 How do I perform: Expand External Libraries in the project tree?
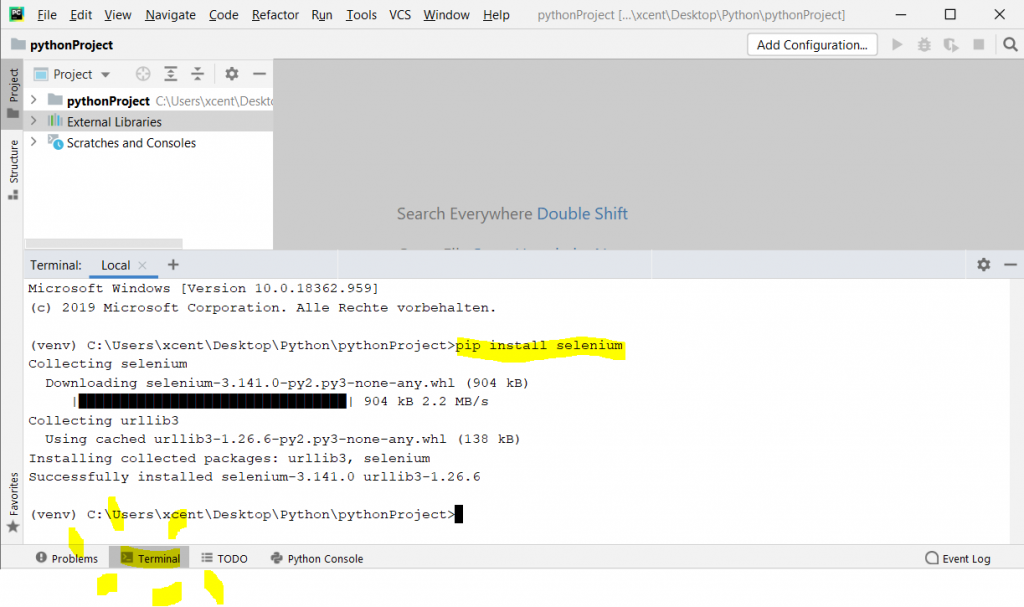[33, 121]
